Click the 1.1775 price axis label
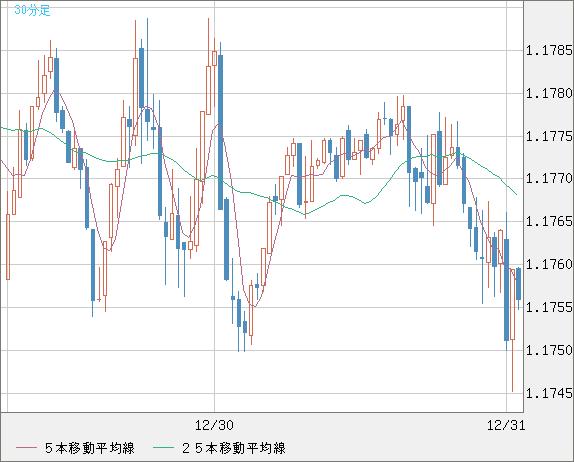 pyautogui.click(x=549, y=136)
